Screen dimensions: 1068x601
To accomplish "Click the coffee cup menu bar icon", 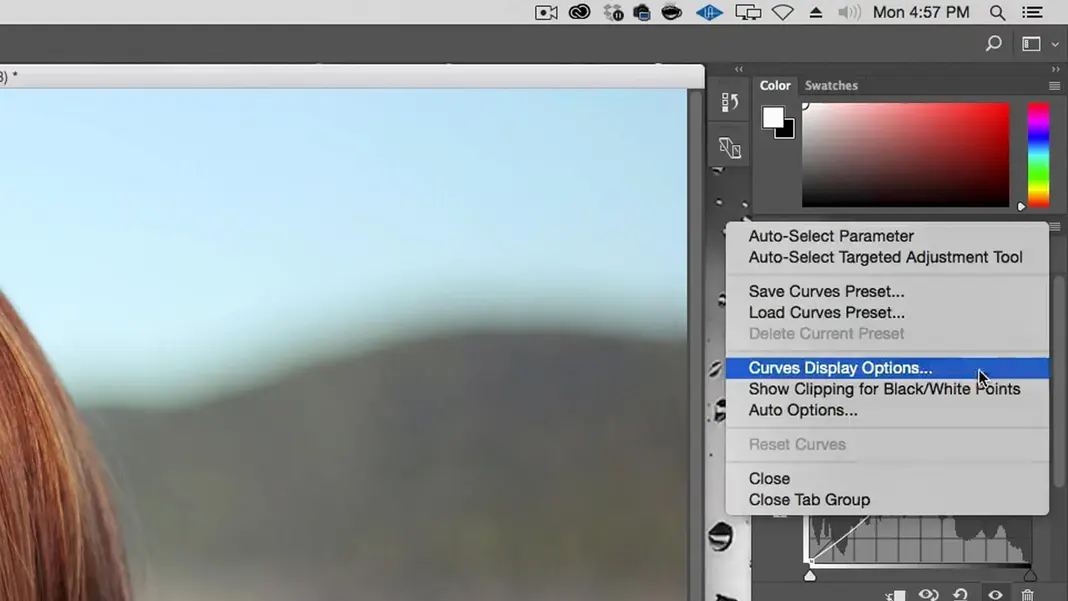I will coord(672,12).
